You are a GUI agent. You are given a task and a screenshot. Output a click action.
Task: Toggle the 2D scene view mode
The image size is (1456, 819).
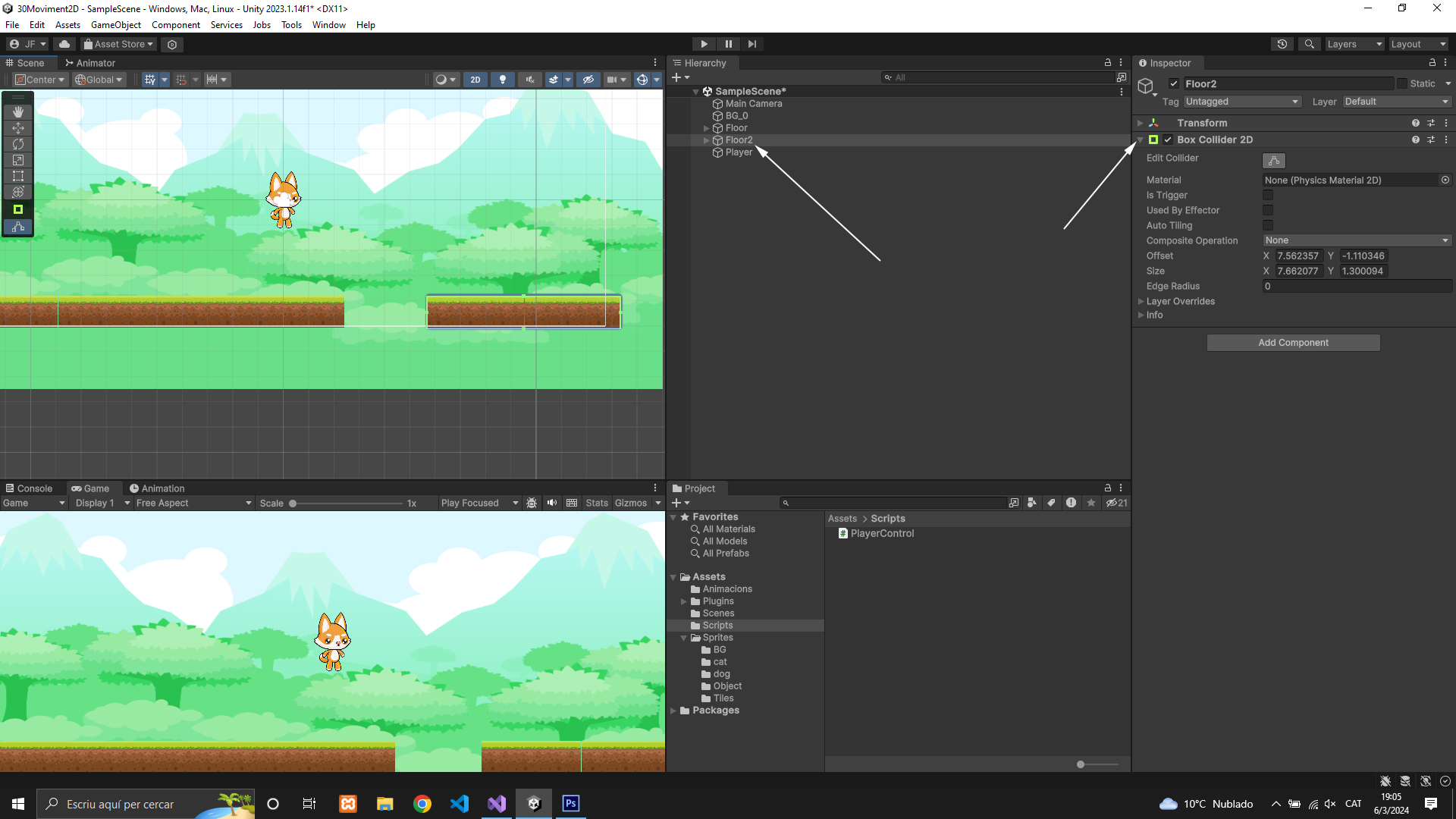click(x=475, y=80)
